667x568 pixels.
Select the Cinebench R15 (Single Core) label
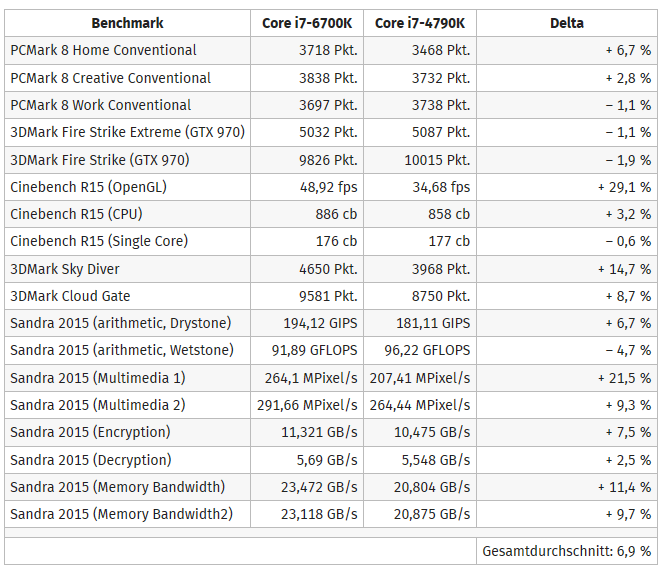tap(99, 241)
